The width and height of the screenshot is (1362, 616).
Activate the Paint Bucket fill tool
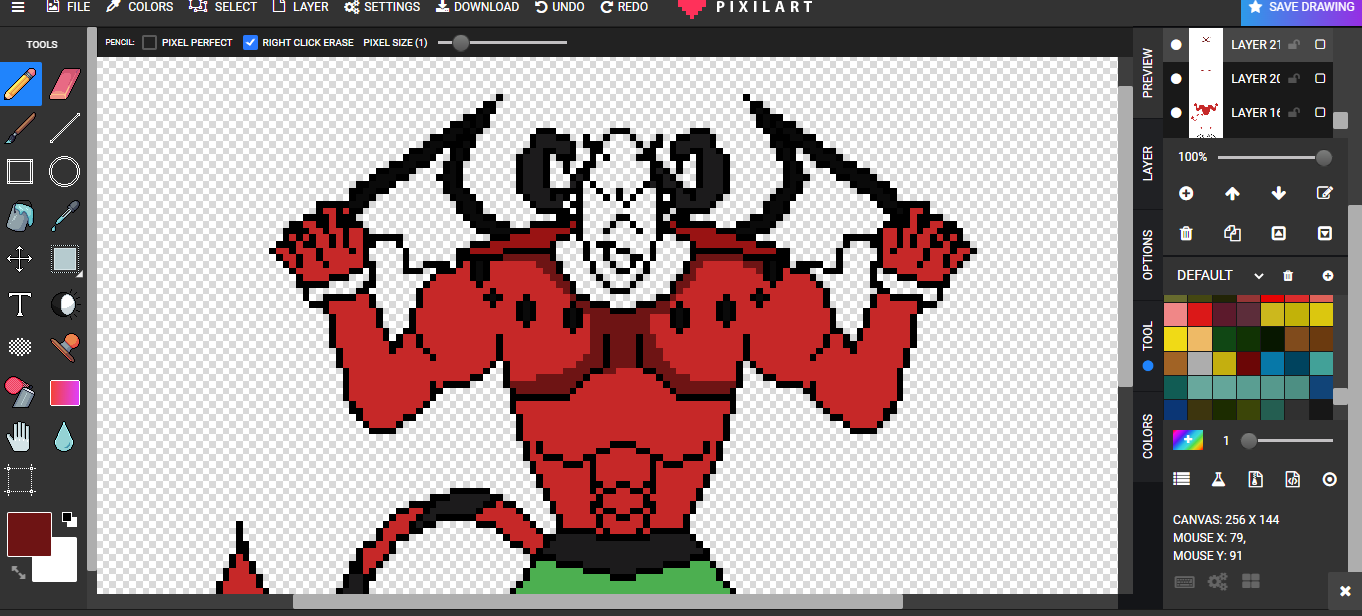[20, 216]
